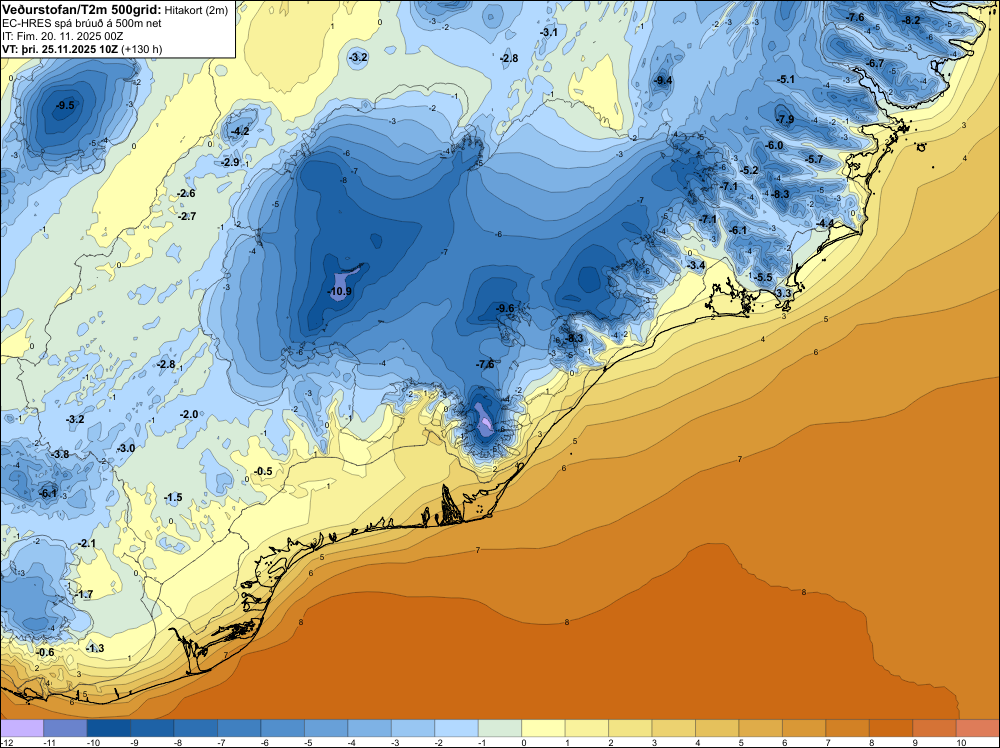Click the -6.7 temperature label
The image size is (1000, 748).
[x=876, y=63]
